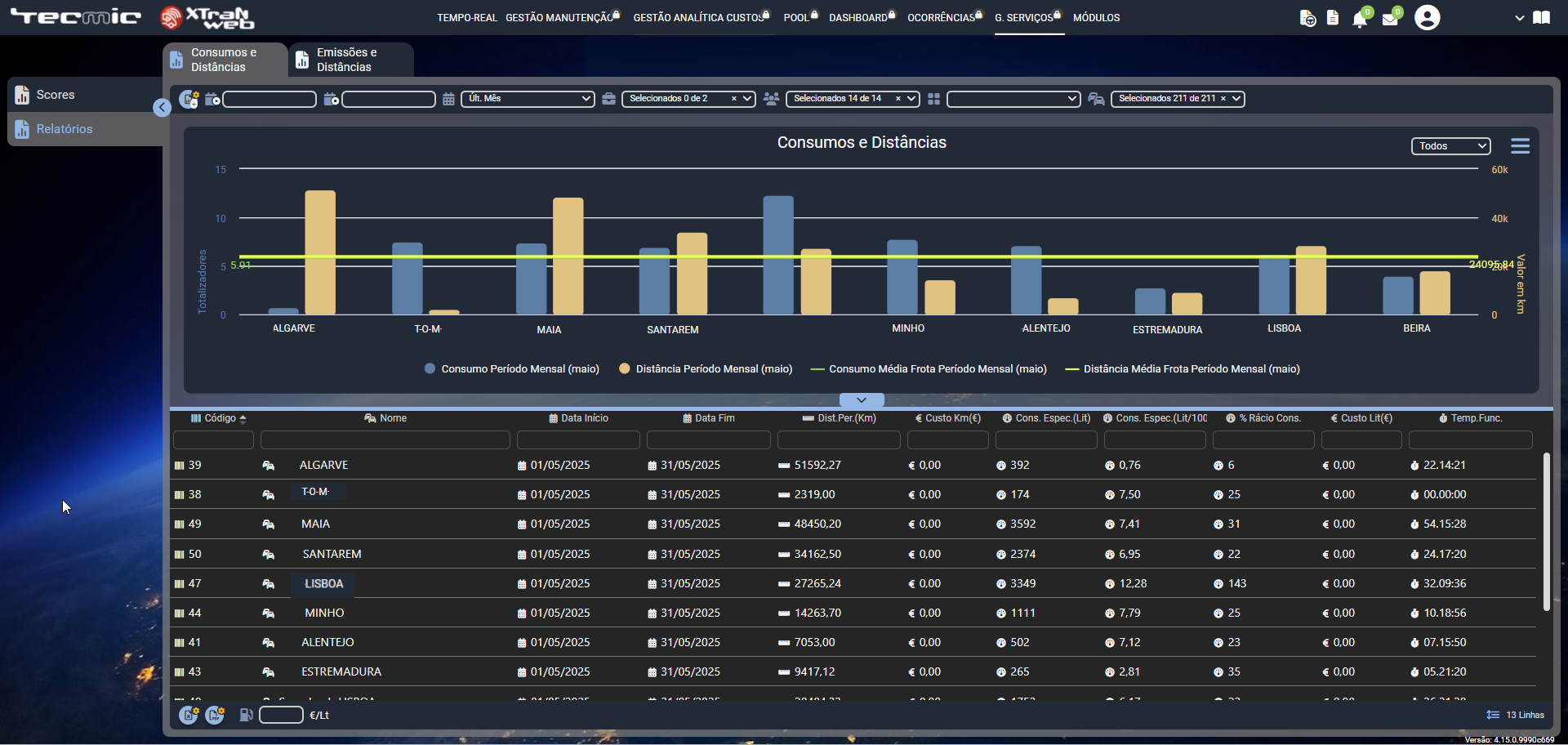Sort the table by the Código column
The width and height of the screenshot is (1568, 745).
point(218,418)
